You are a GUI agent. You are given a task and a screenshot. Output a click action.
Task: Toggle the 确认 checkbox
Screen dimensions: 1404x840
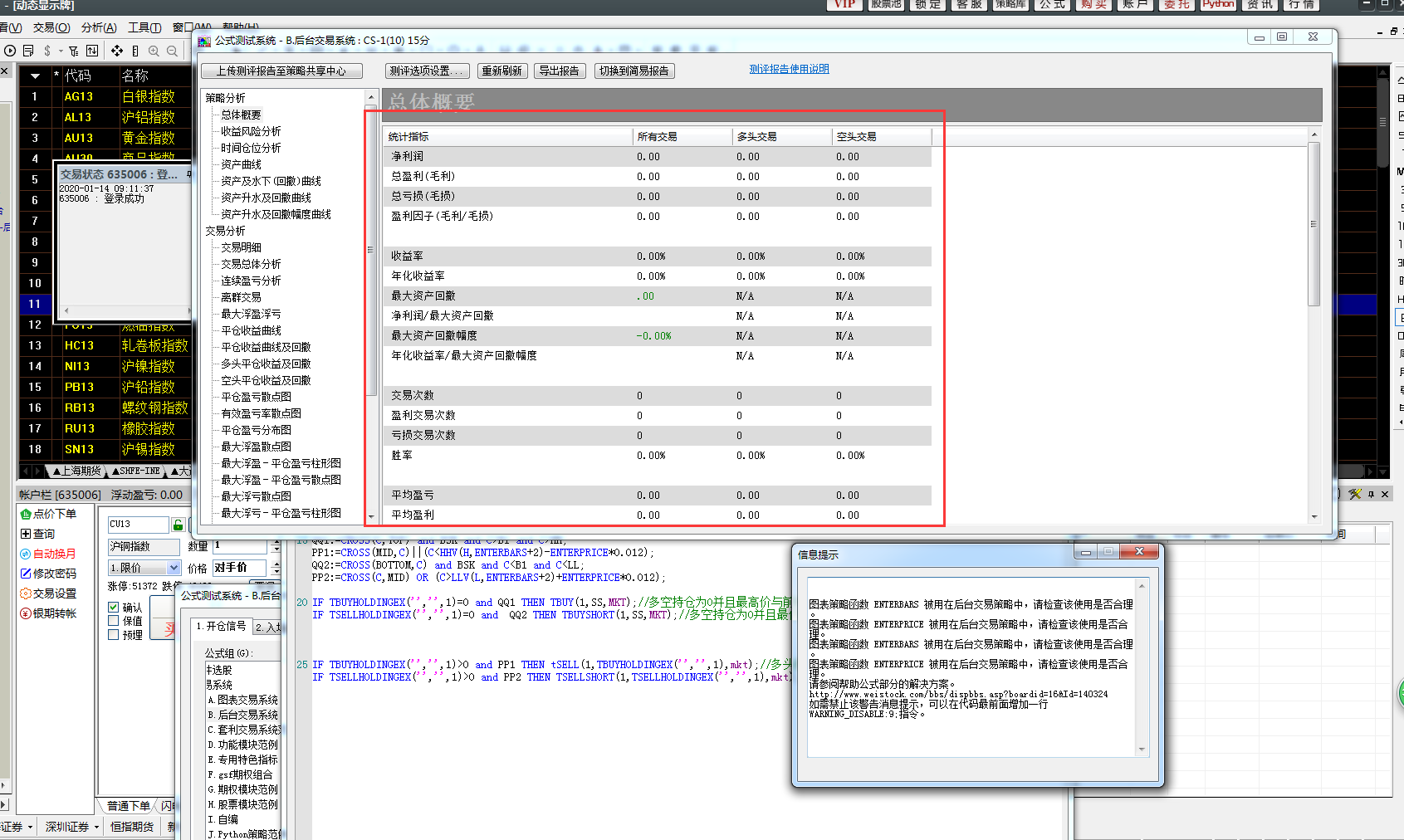click(x=114, y=607)
